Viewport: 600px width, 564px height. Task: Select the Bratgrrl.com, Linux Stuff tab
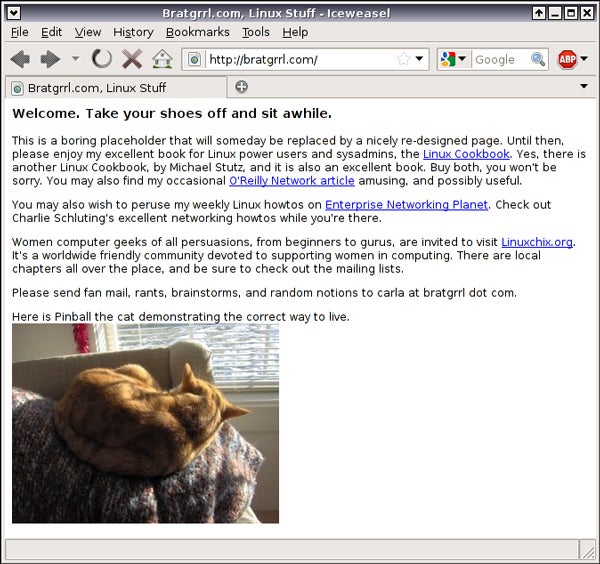[116, 88]
